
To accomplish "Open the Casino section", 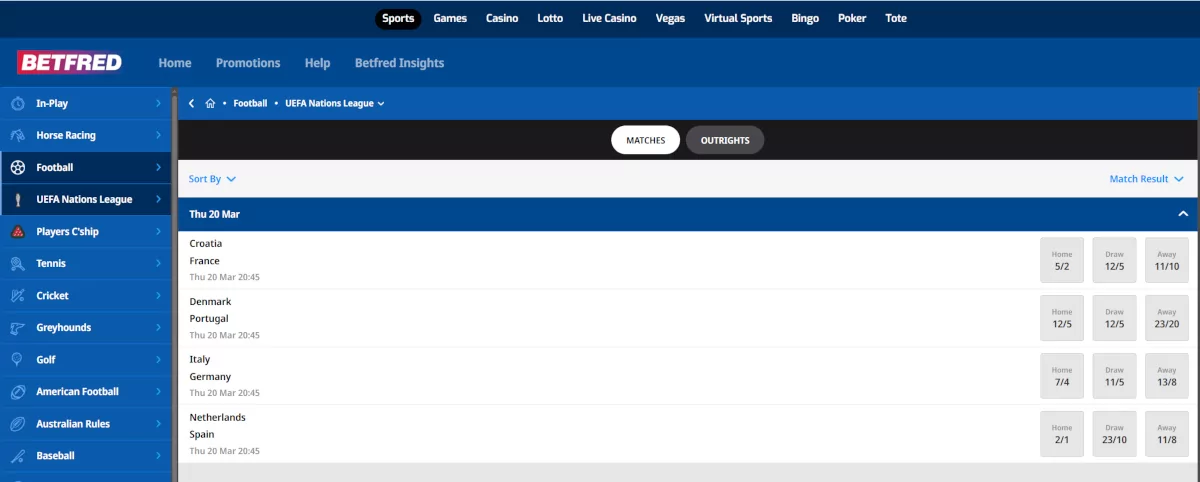I will (x=502, y=18).
